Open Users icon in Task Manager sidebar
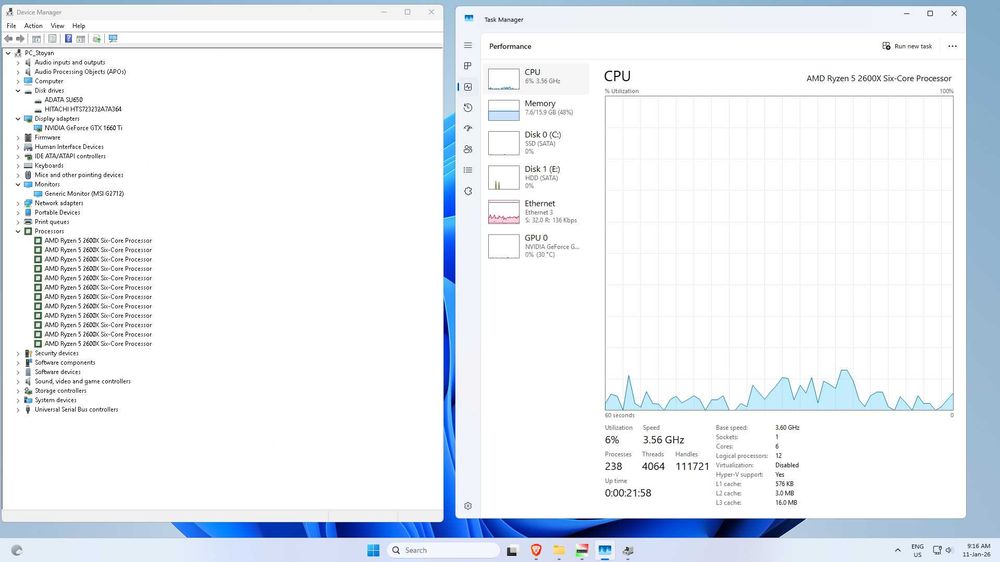 pyautogui.click(x=468, y=149)
